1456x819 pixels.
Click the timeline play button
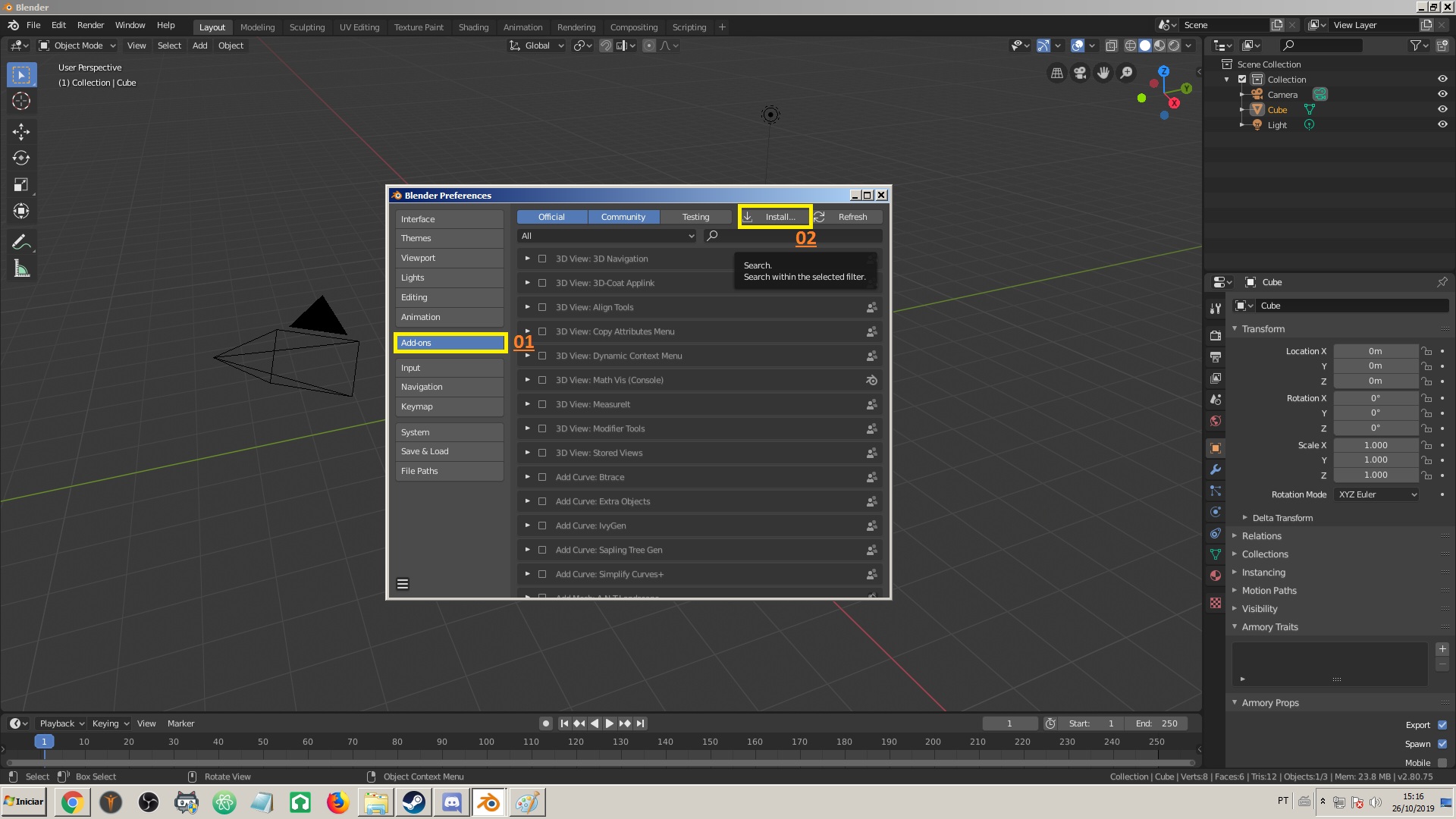(x=609, y=723)
